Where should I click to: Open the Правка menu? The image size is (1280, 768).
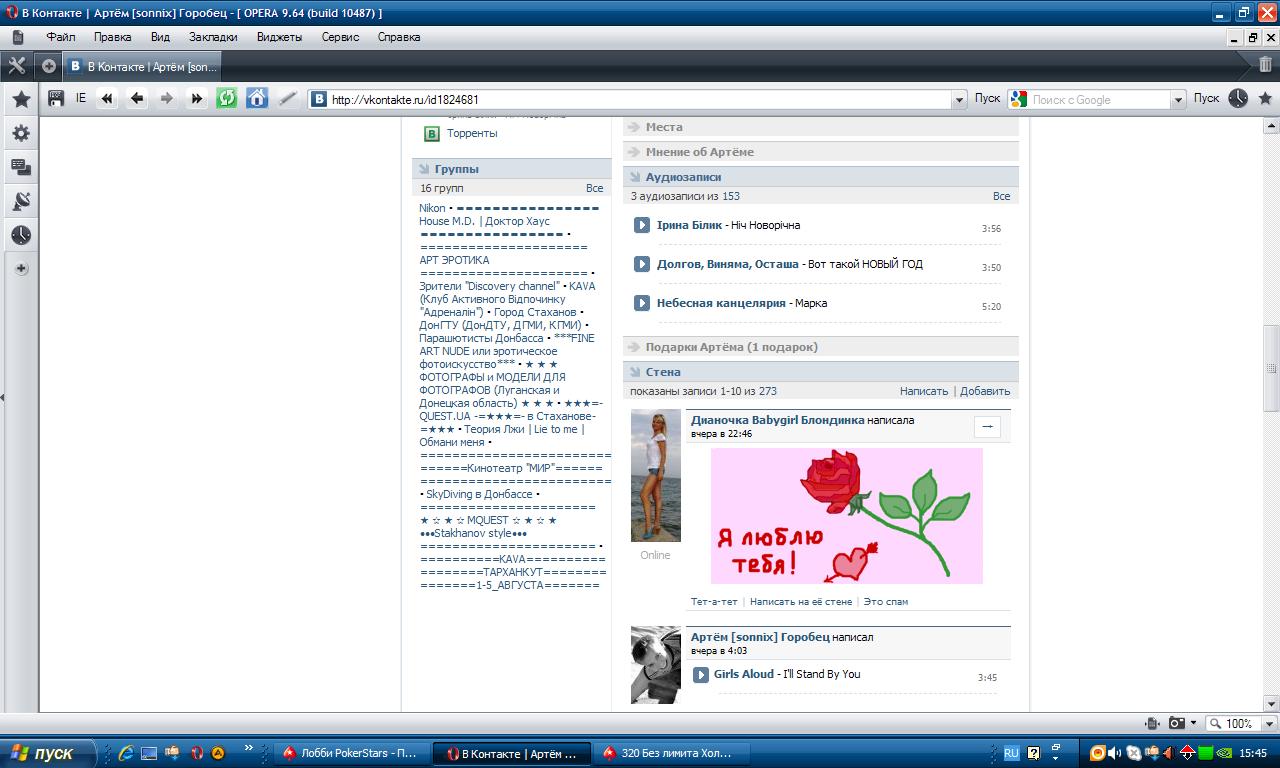[x=112, y=37]
